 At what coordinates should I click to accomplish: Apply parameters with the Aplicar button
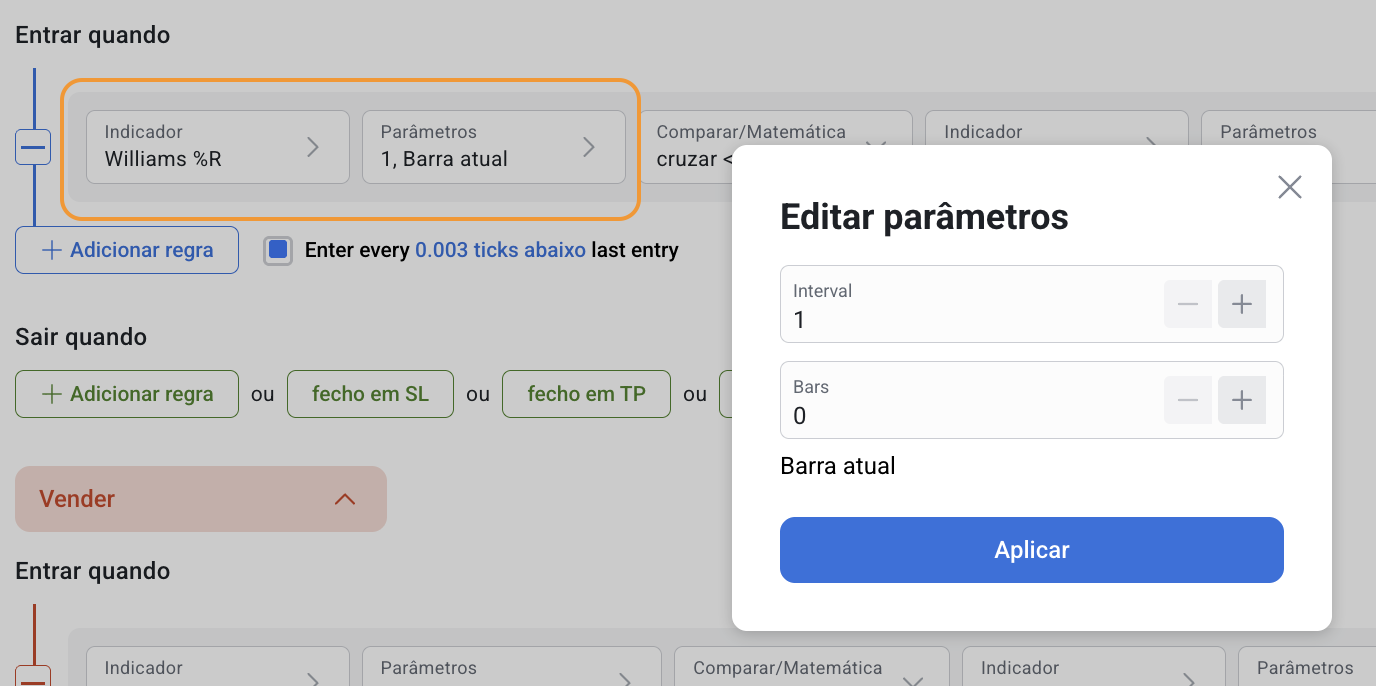pos(1032,550)
